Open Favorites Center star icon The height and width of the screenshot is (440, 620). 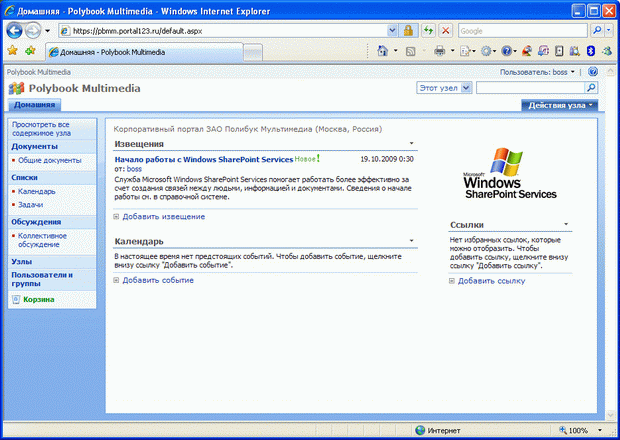point(12,51)
